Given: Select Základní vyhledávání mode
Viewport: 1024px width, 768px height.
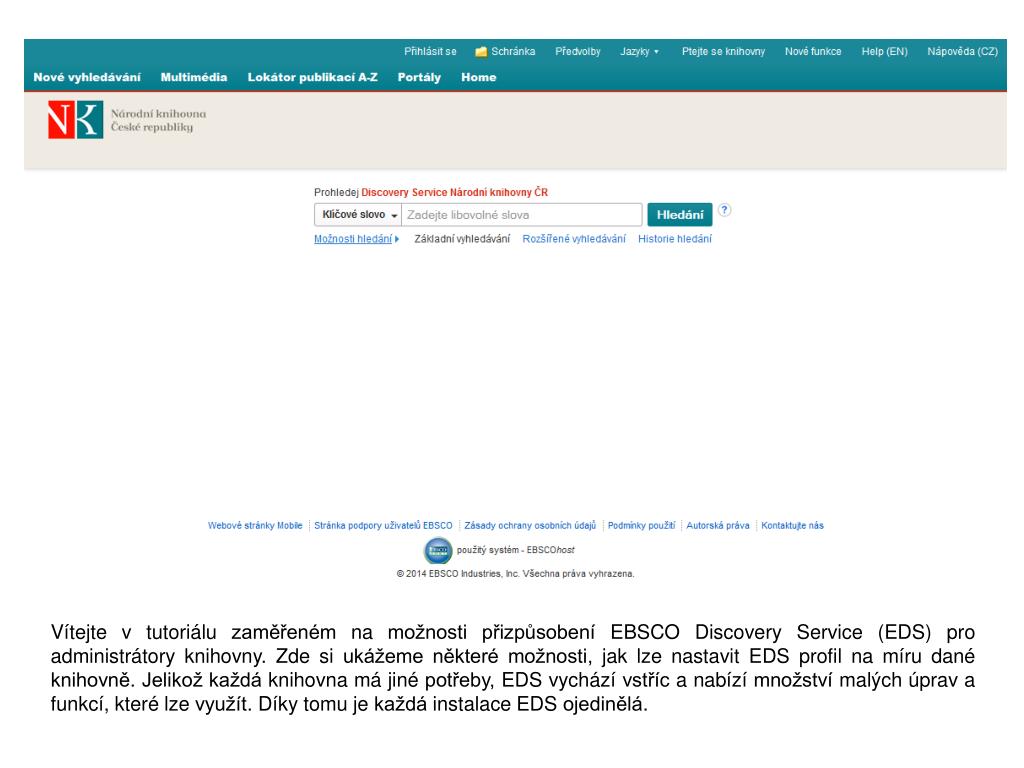Looking at the screenshot, I should (462, 239).
